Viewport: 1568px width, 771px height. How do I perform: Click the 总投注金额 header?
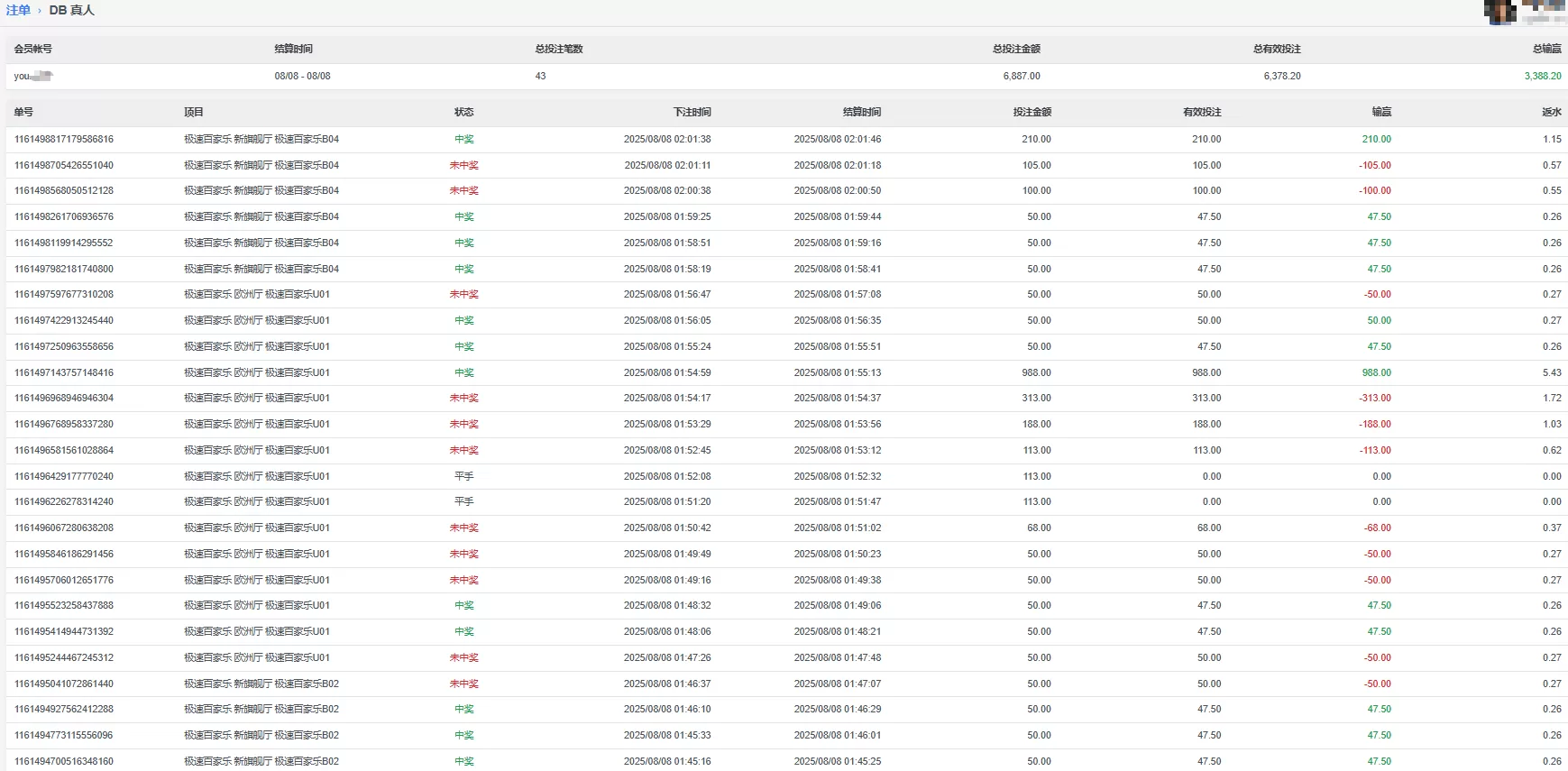[1016, 49]
